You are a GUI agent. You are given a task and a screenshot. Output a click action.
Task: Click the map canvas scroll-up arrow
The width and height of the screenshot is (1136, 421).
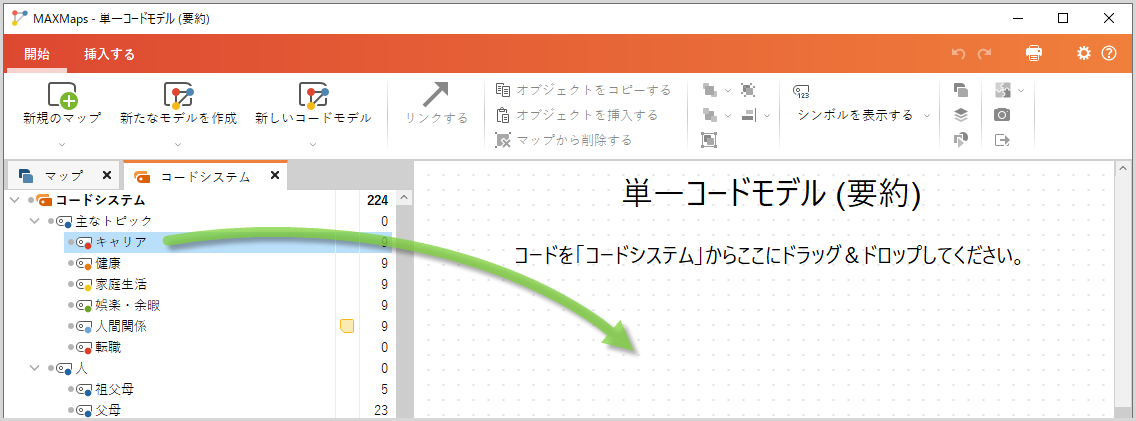(1122, 168)
